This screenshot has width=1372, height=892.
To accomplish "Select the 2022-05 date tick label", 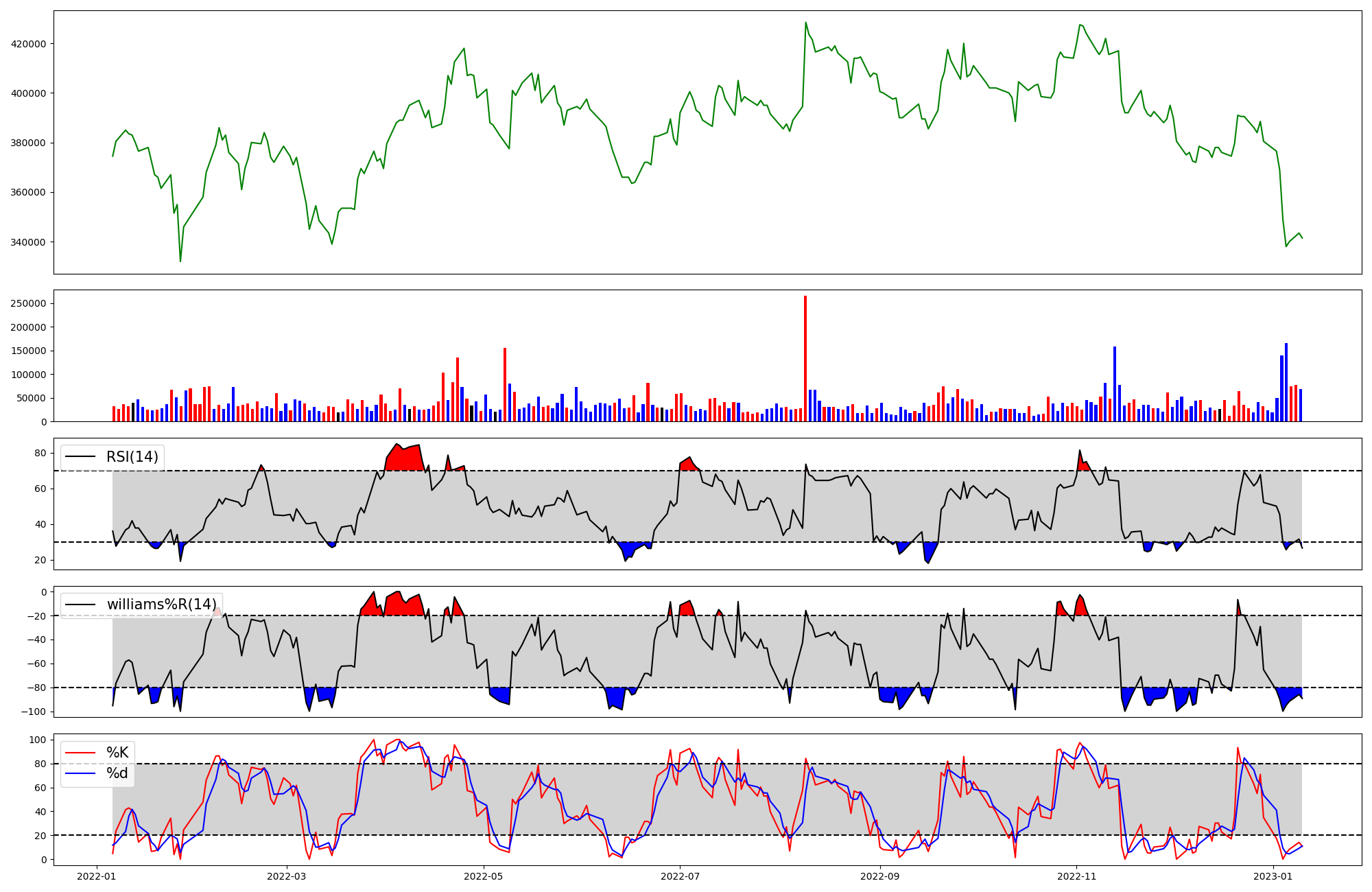I will (484, 876).
